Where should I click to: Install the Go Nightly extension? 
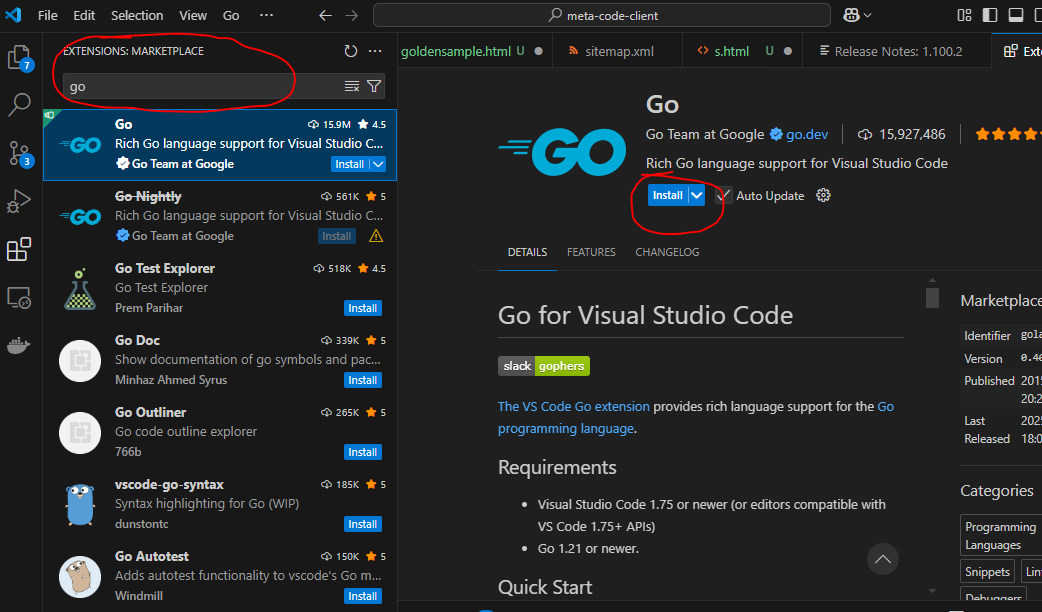tap(337, 236)
